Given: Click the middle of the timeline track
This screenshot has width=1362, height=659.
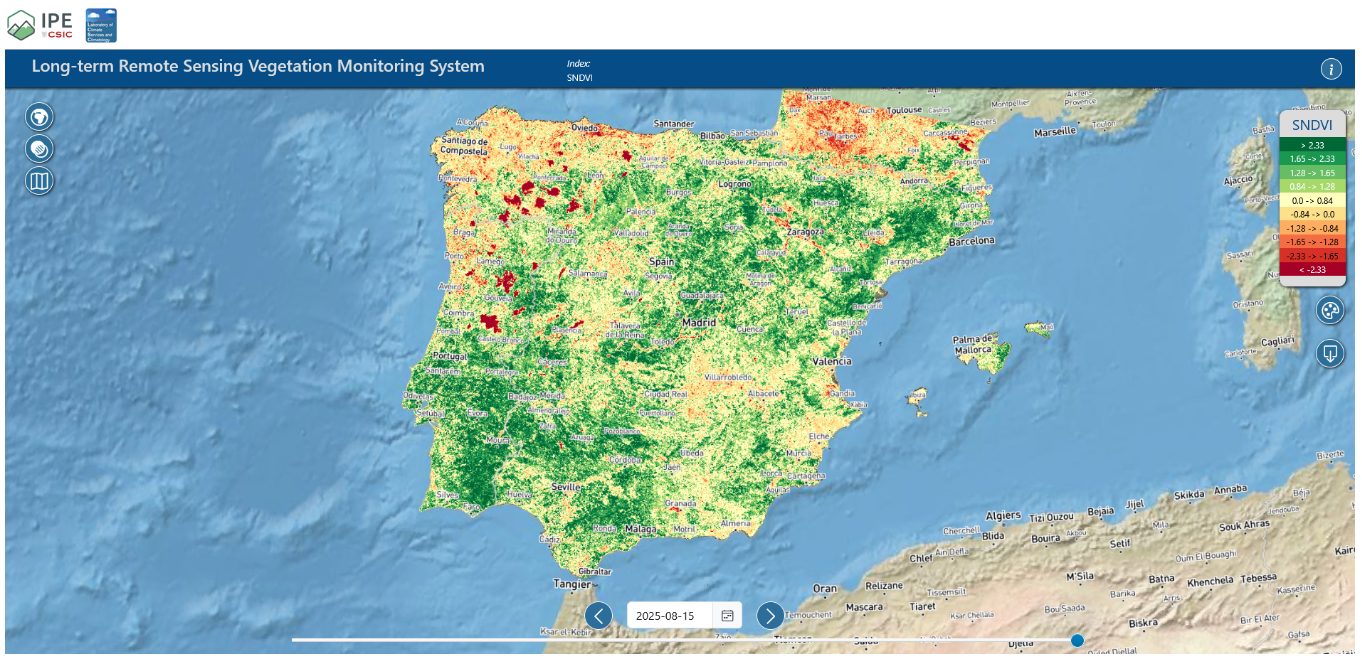Looking at the screenshot, I should point(684,640).
